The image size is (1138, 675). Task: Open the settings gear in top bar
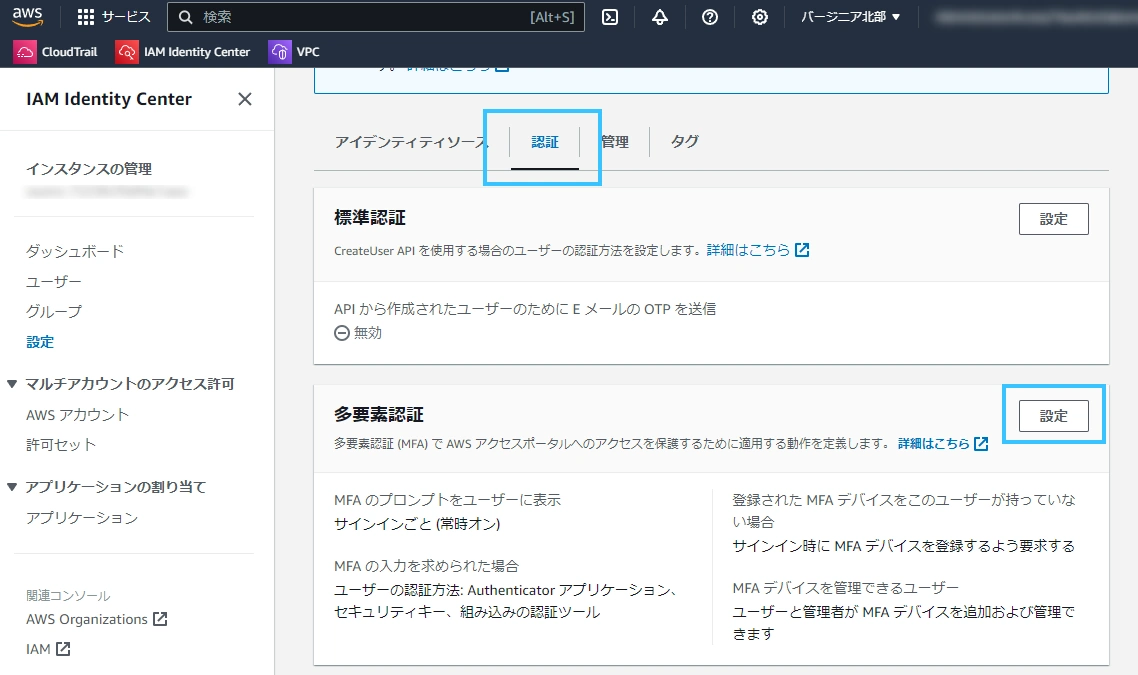(x=759, y=17)
